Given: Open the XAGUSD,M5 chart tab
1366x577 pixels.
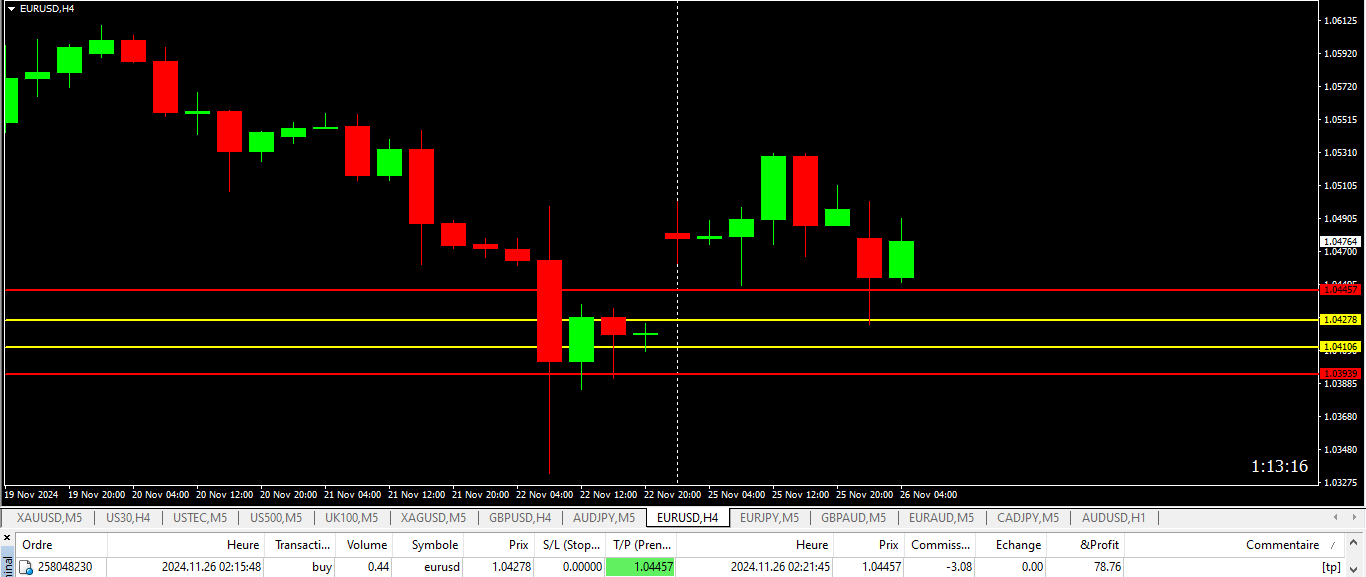Looking at the screenshot, I should pos(433,518).
